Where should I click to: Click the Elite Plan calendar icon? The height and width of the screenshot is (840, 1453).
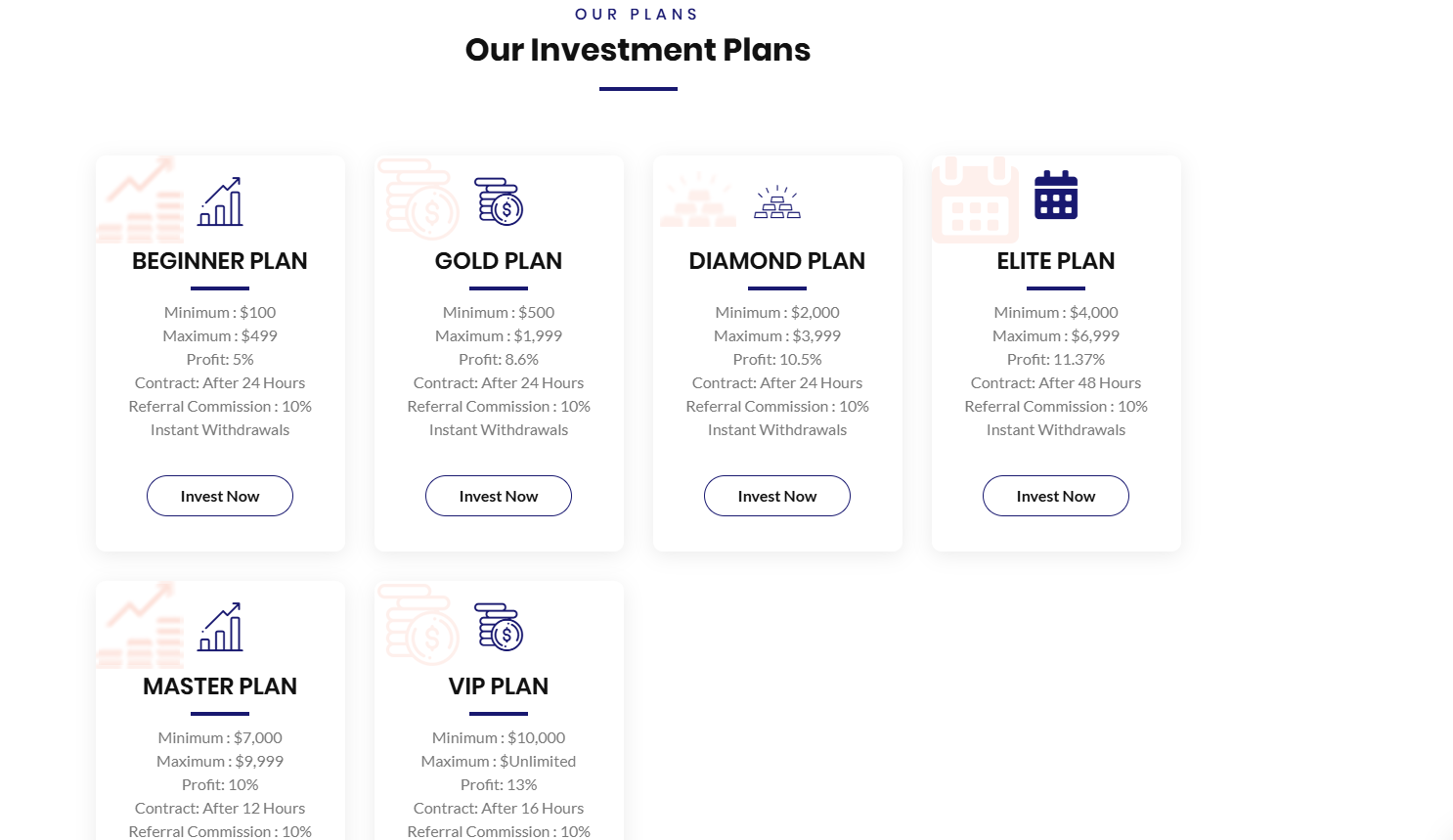coord(1056,196)
